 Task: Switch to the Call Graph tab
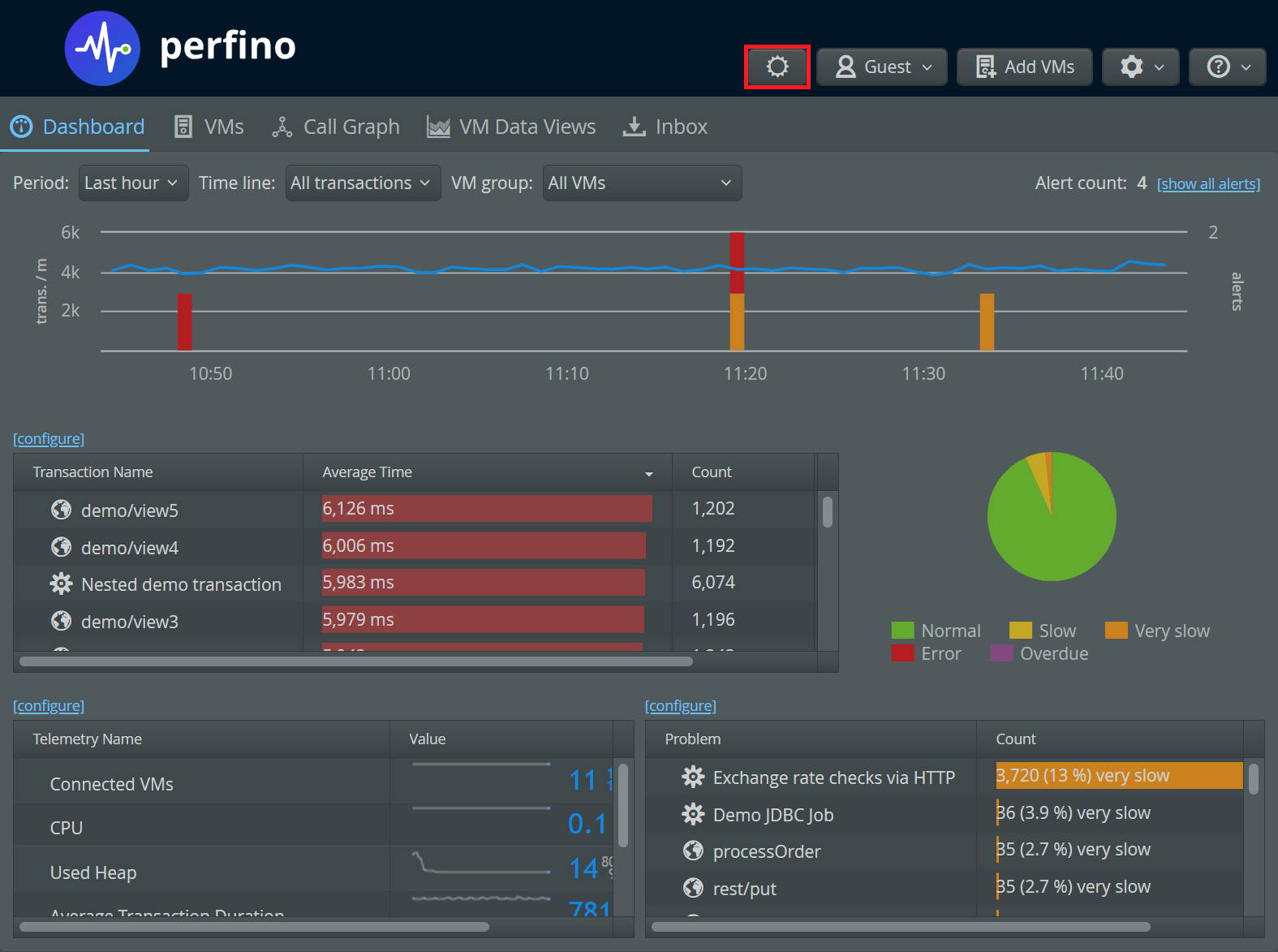(x=336, y=127)
